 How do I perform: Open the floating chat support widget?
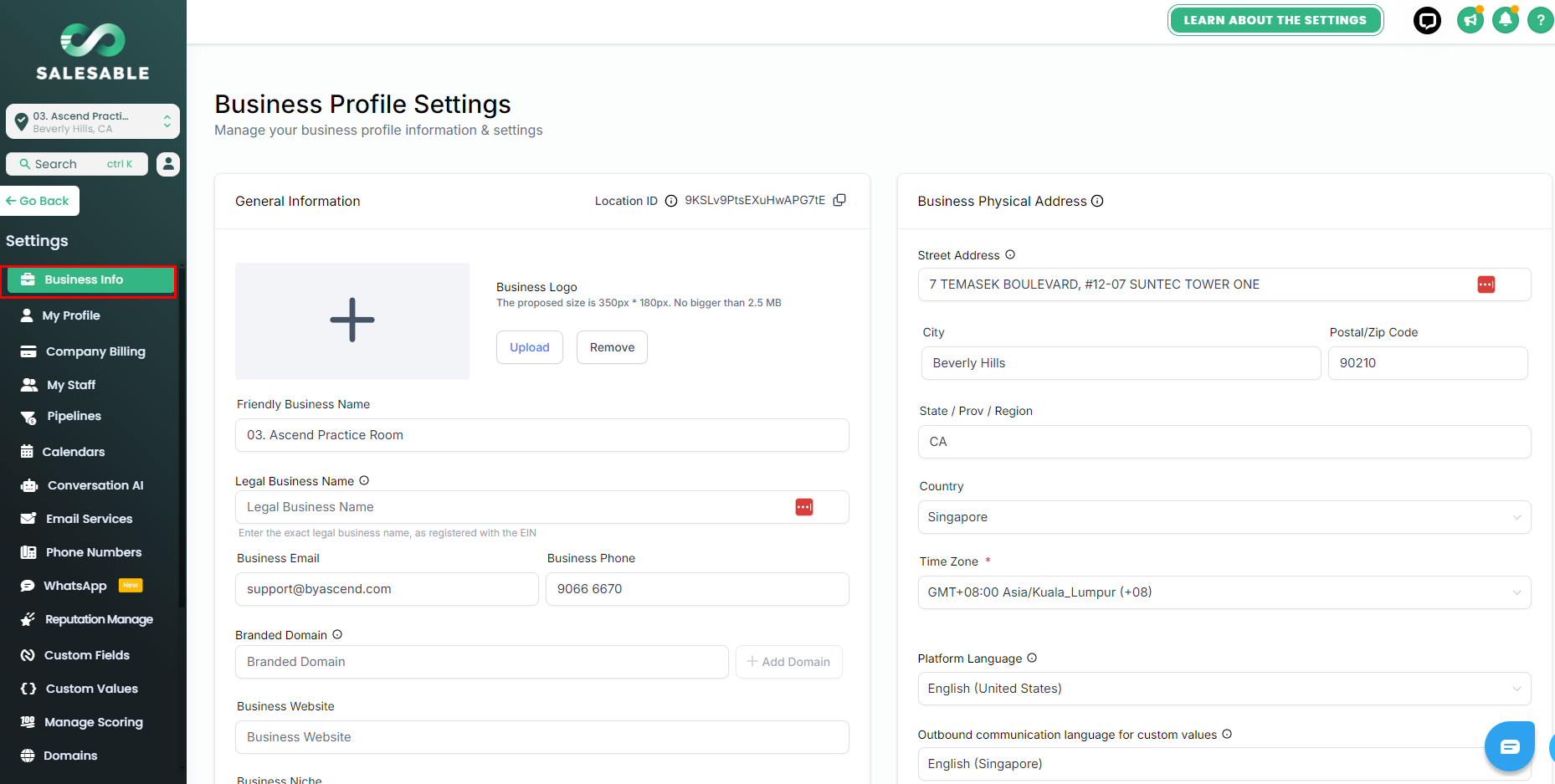(1510, 746)
